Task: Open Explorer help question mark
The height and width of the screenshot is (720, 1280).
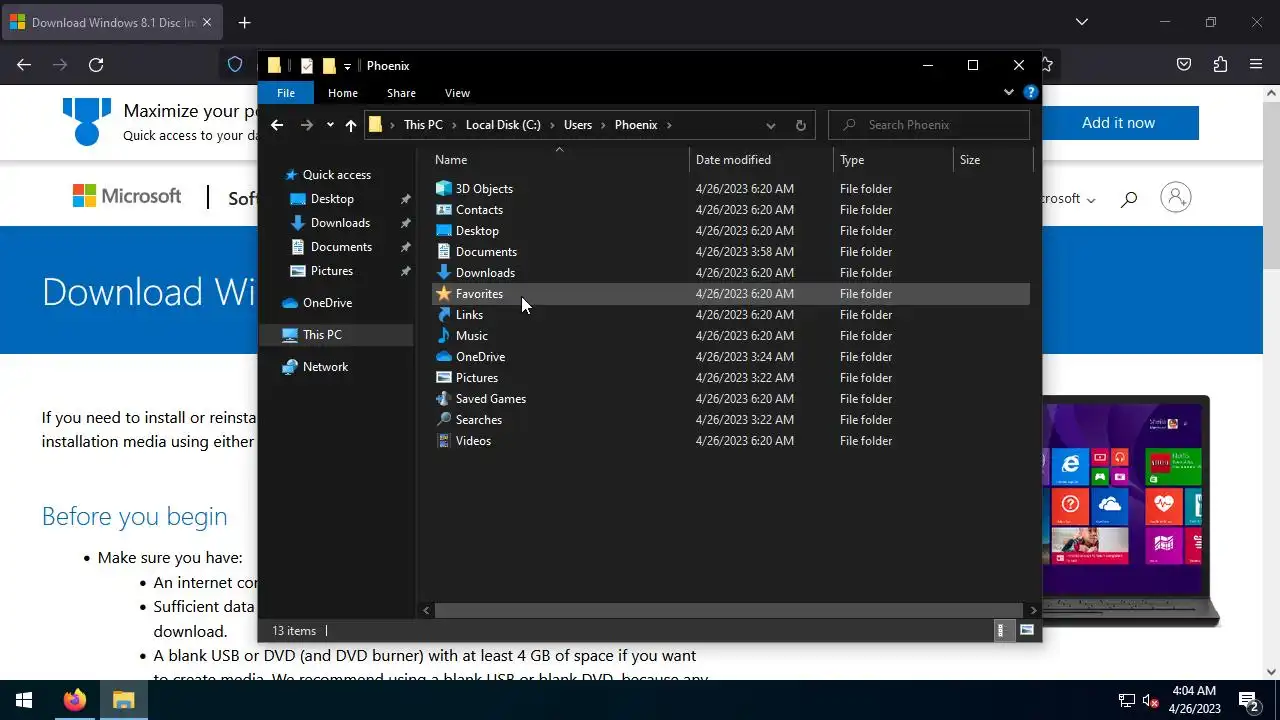Action: point(1031,93)
